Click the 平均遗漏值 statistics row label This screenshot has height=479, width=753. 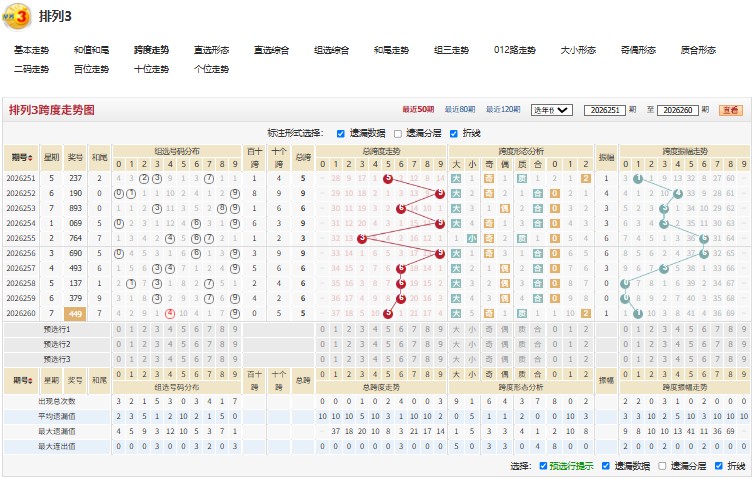[57, 417]
